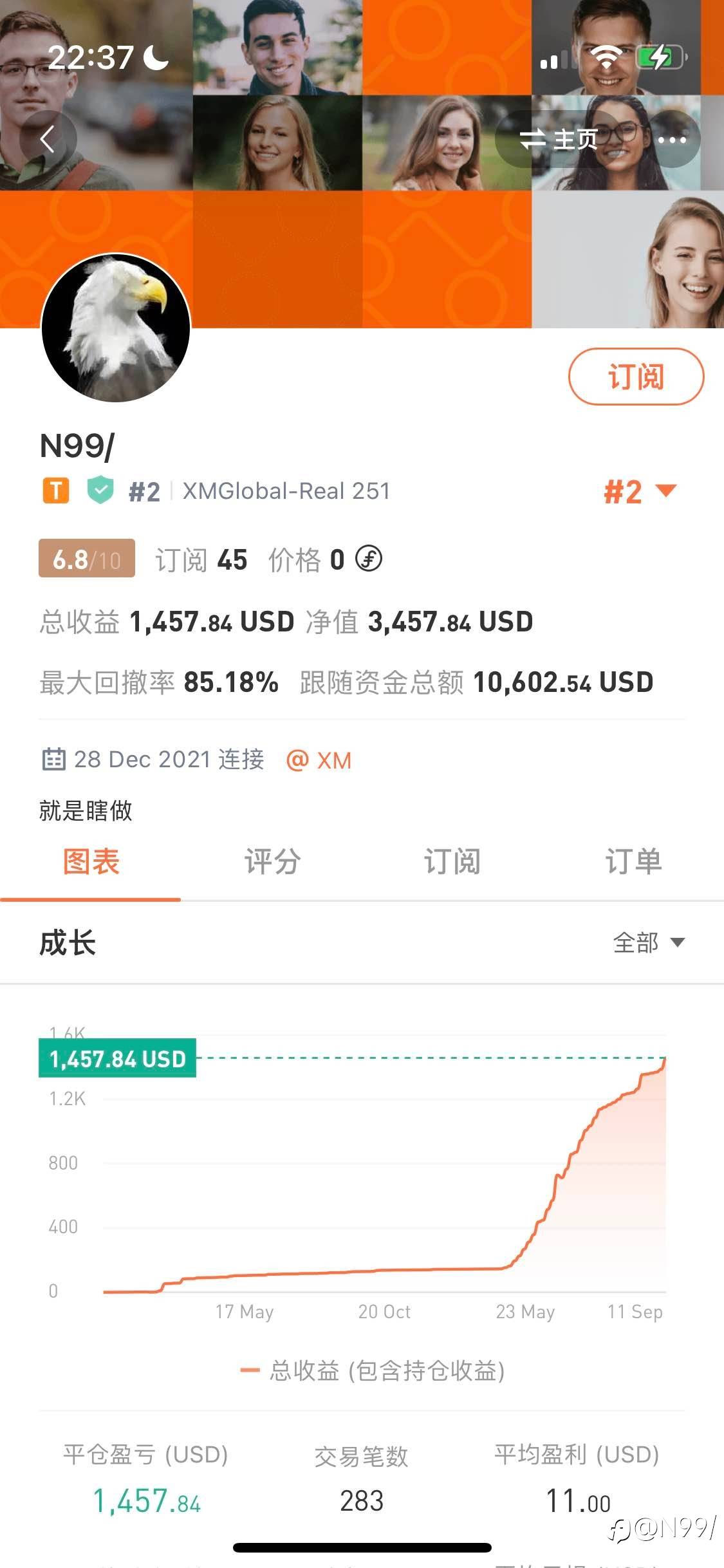Switch to the 评分 tab

coord(272,862)
